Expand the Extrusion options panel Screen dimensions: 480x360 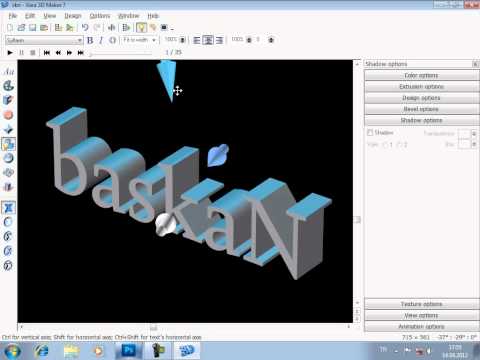click(x=421, y=87)
